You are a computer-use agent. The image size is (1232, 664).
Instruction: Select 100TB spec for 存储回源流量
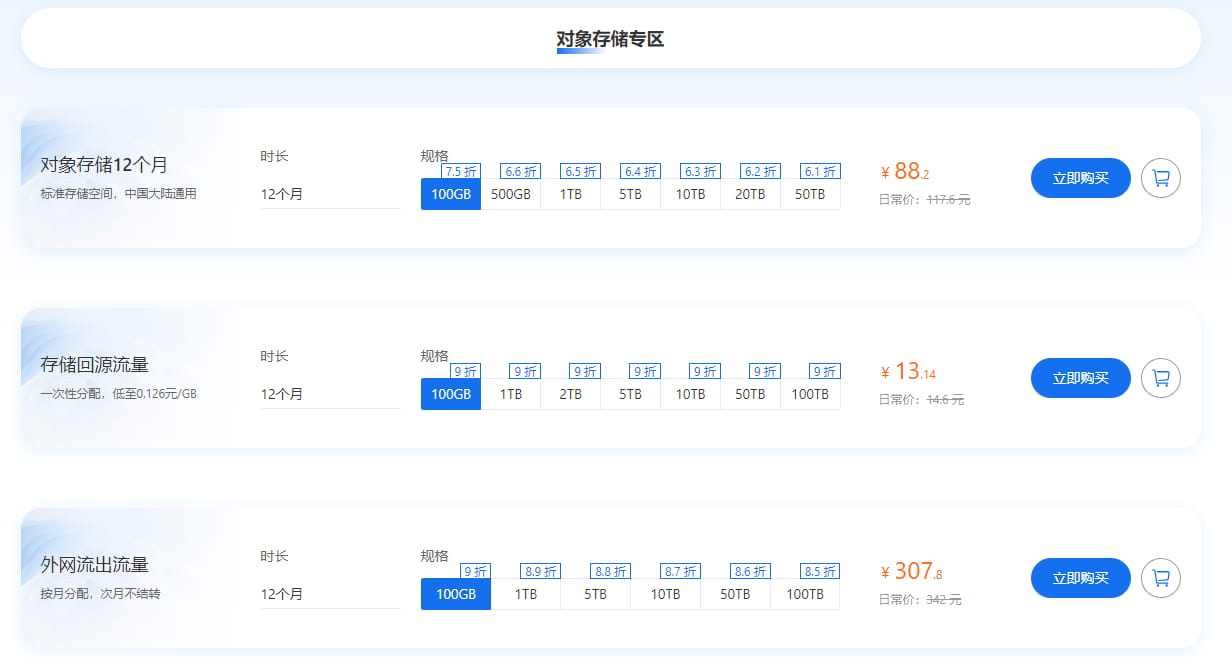(x=811, y=394)
